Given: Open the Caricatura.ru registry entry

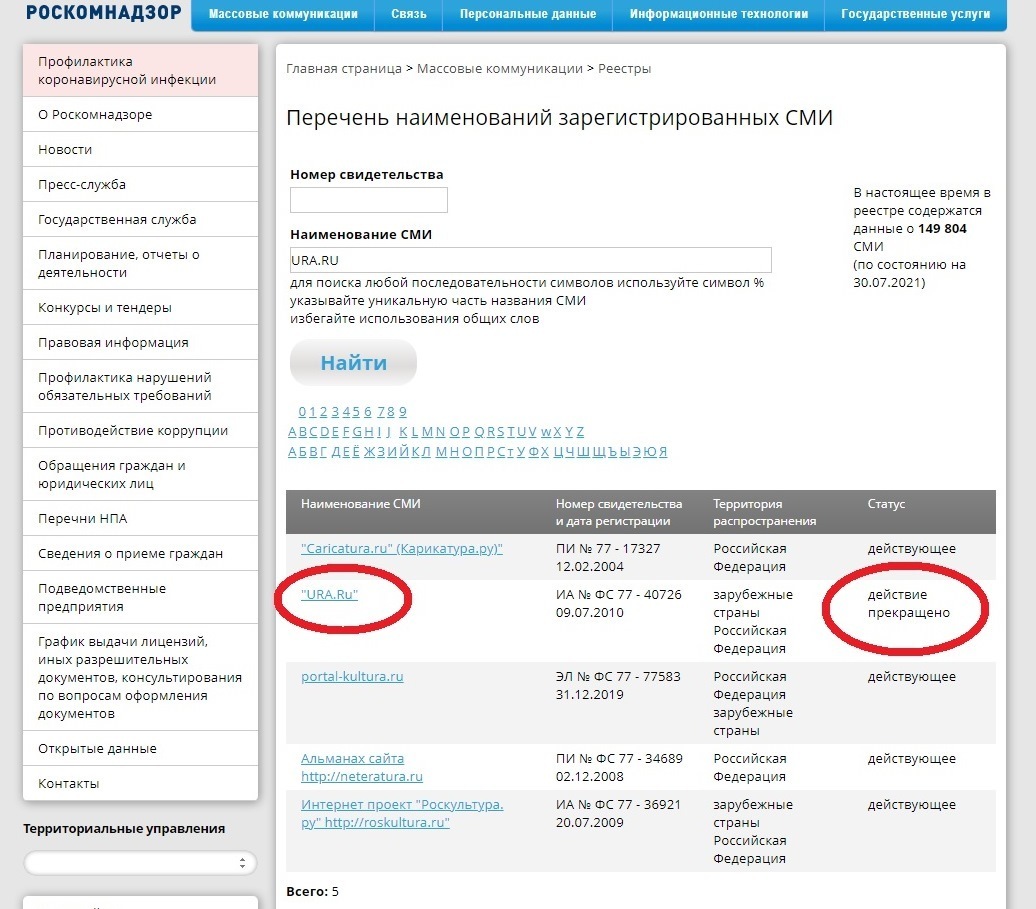Looking at the screenshot, I should [x=402, y=548].
